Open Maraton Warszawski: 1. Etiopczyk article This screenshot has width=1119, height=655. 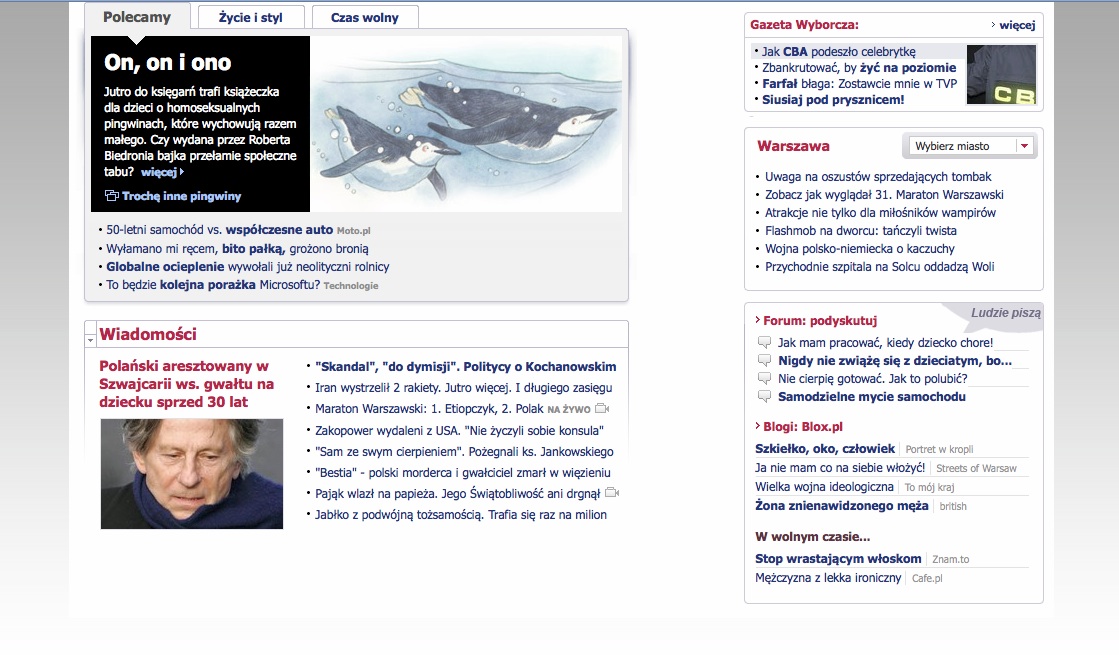click(430, 409)
